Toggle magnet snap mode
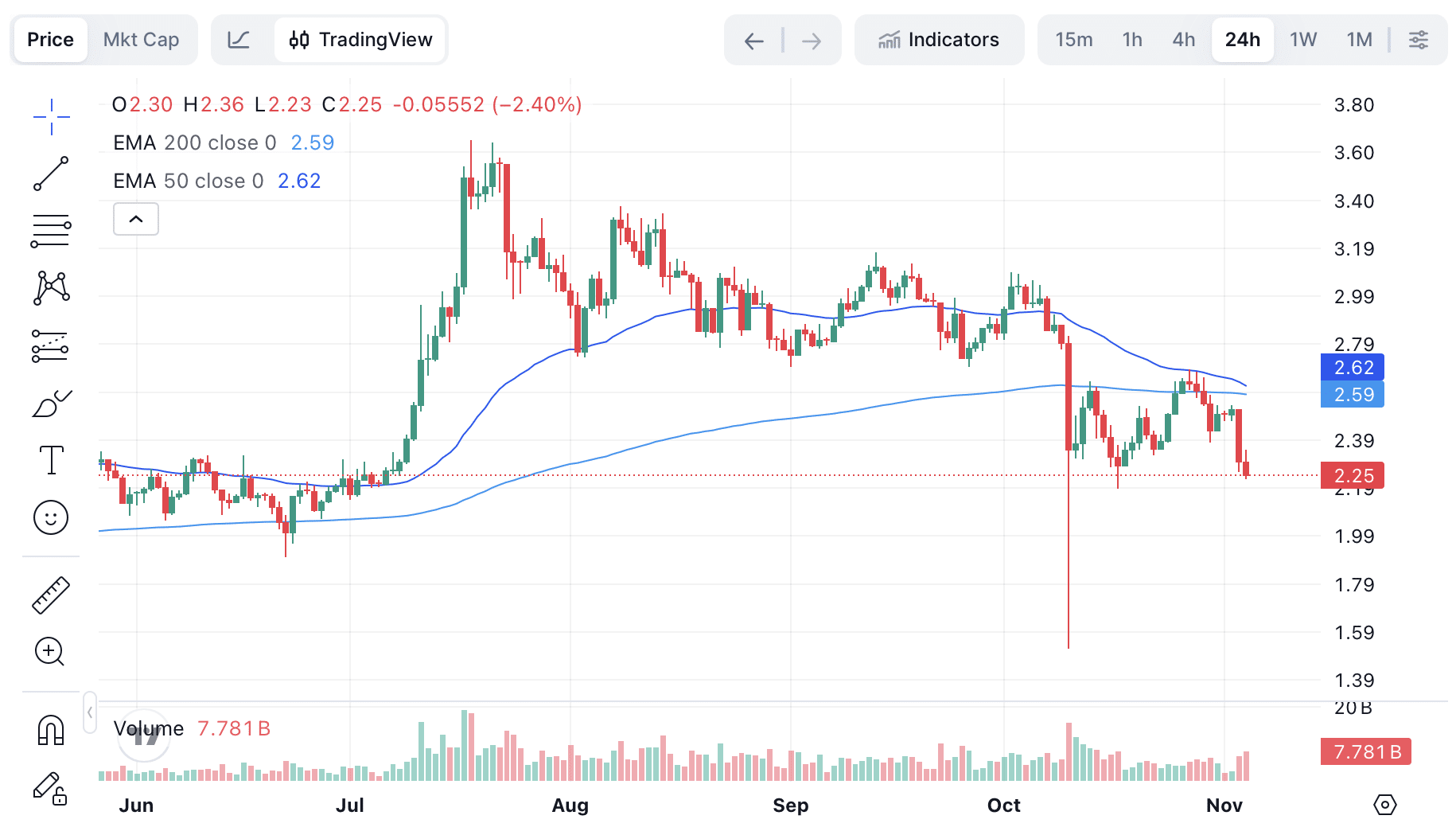Viewport: 1456px width, 831px height. pos(50,728)
